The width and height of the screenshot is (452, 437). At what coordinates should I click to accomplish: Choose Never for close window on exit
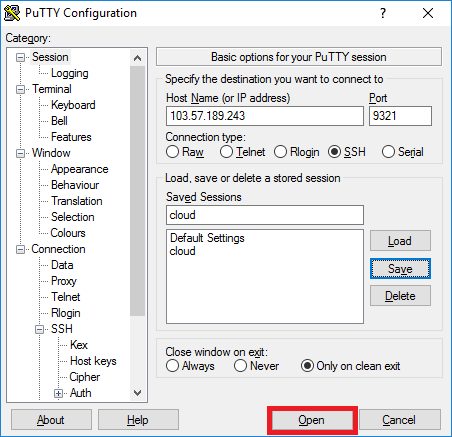point(240,366)
